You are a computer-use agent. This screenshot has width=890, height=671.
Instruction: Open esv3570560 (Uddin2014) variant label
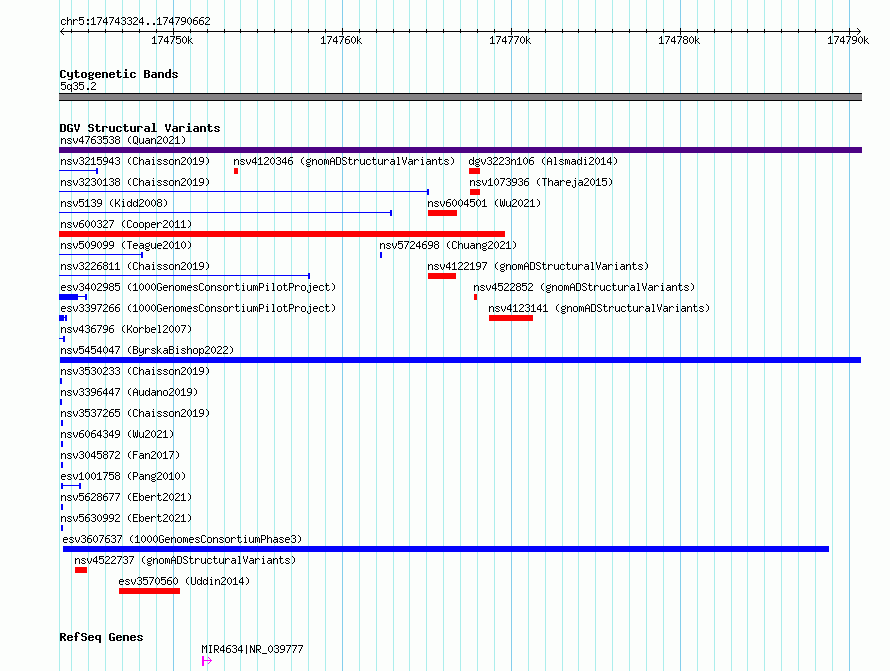tap(184, 581)
